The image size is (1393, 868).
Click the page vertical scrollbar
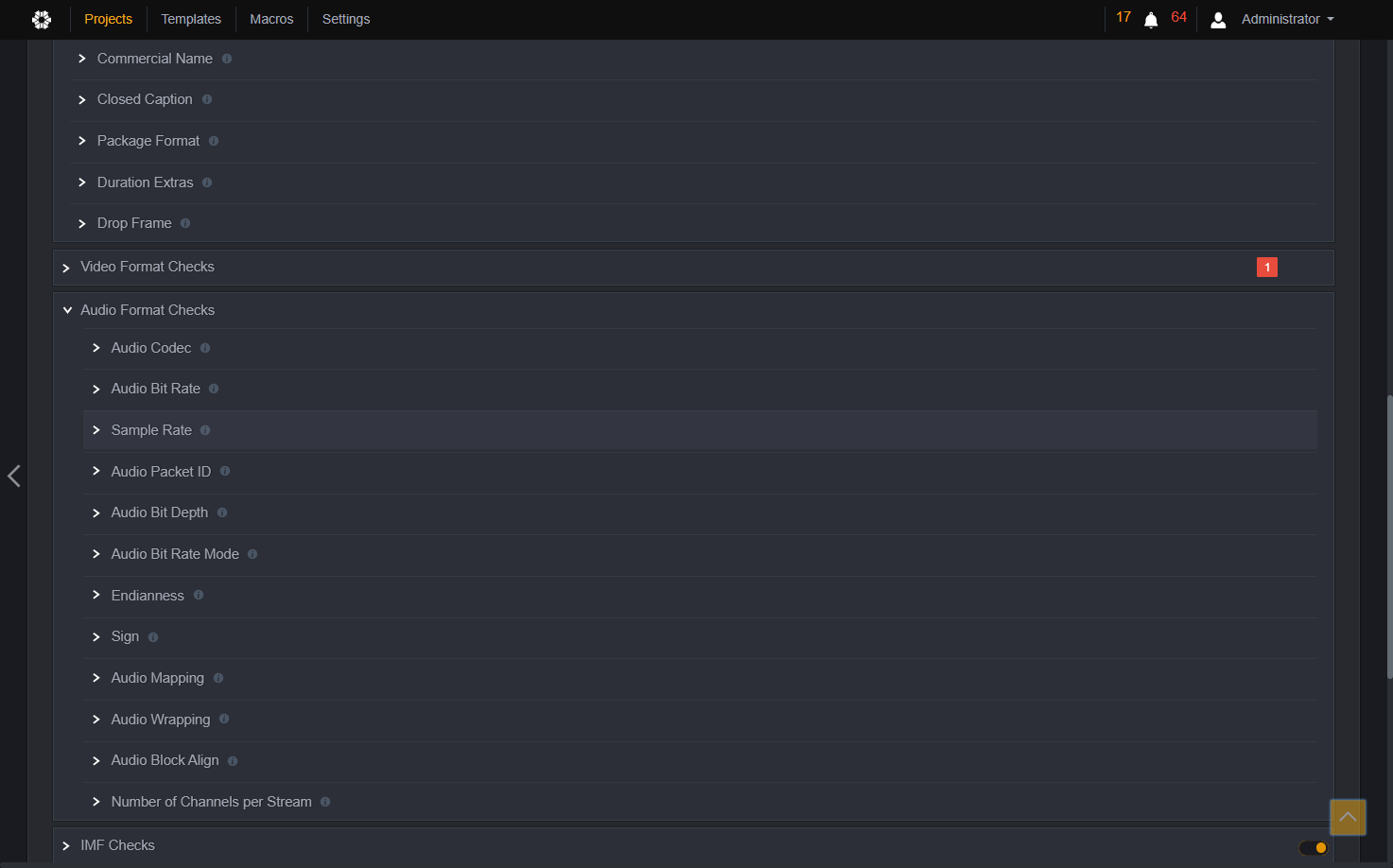tap(1389, 536)
